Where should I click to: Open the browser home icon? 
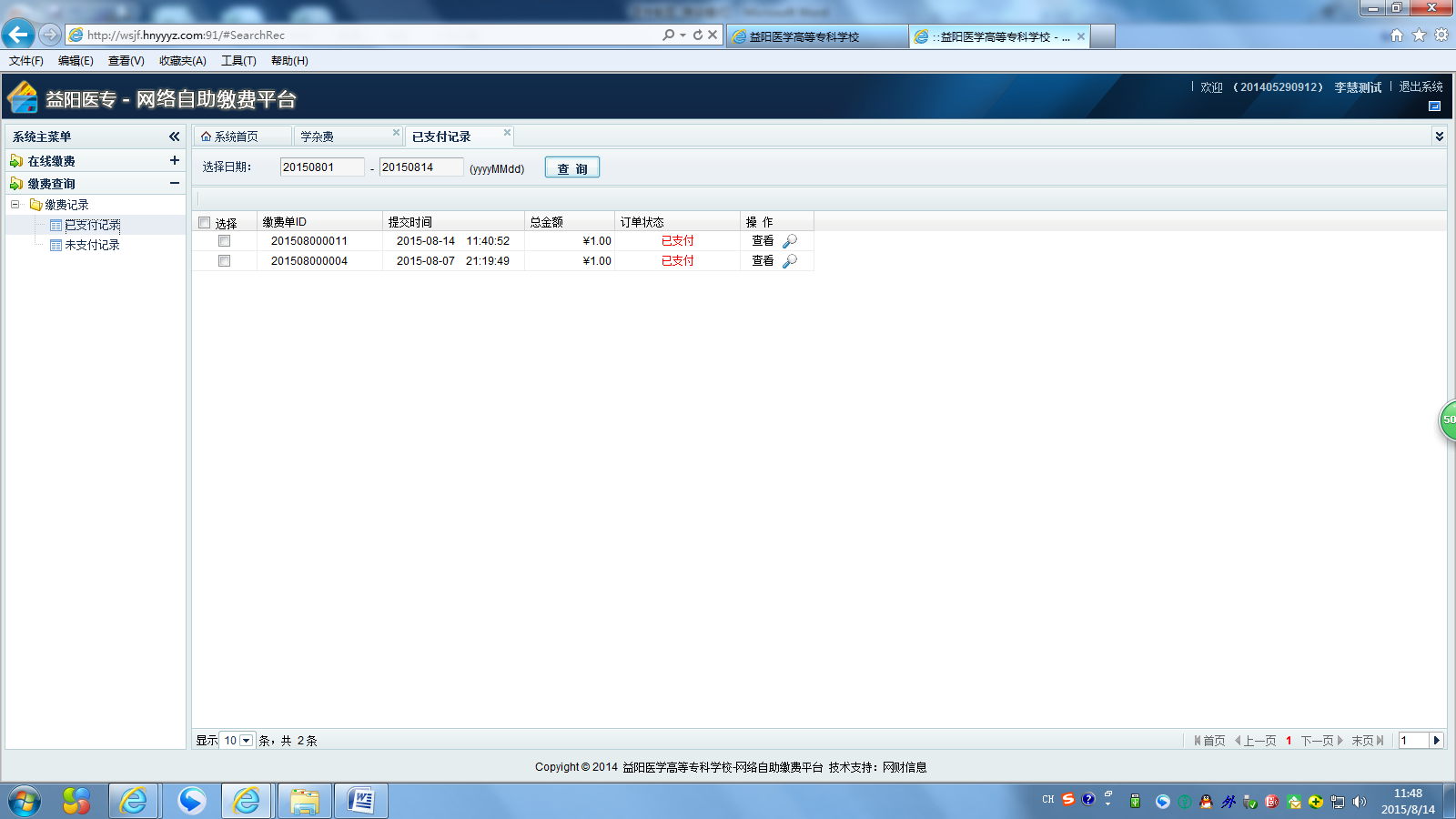pos(1397,35)
